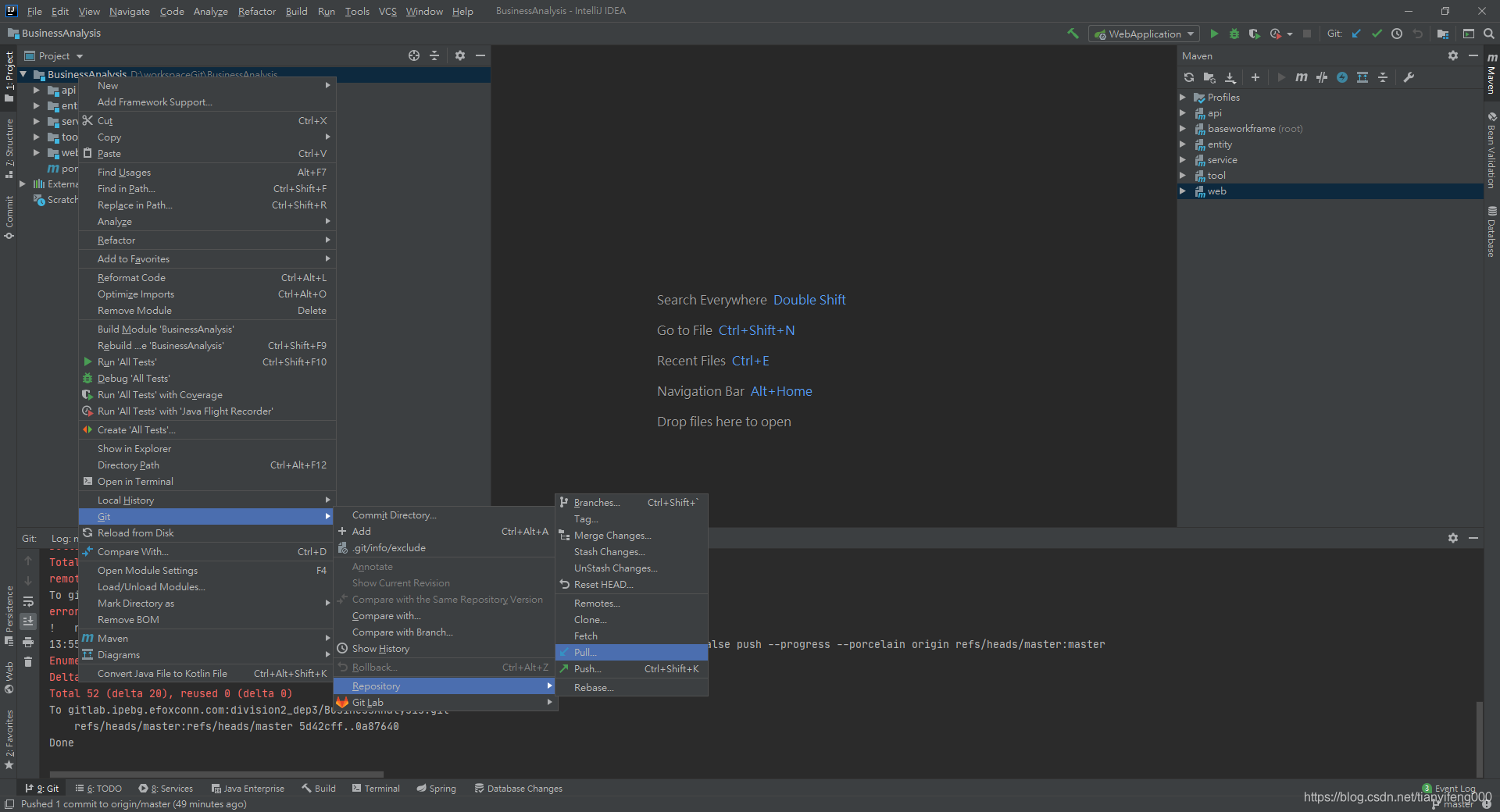Screen dimensions: 1500x812
Task: Open Git Lab submenu entry
Action: (x=445, y=702)
